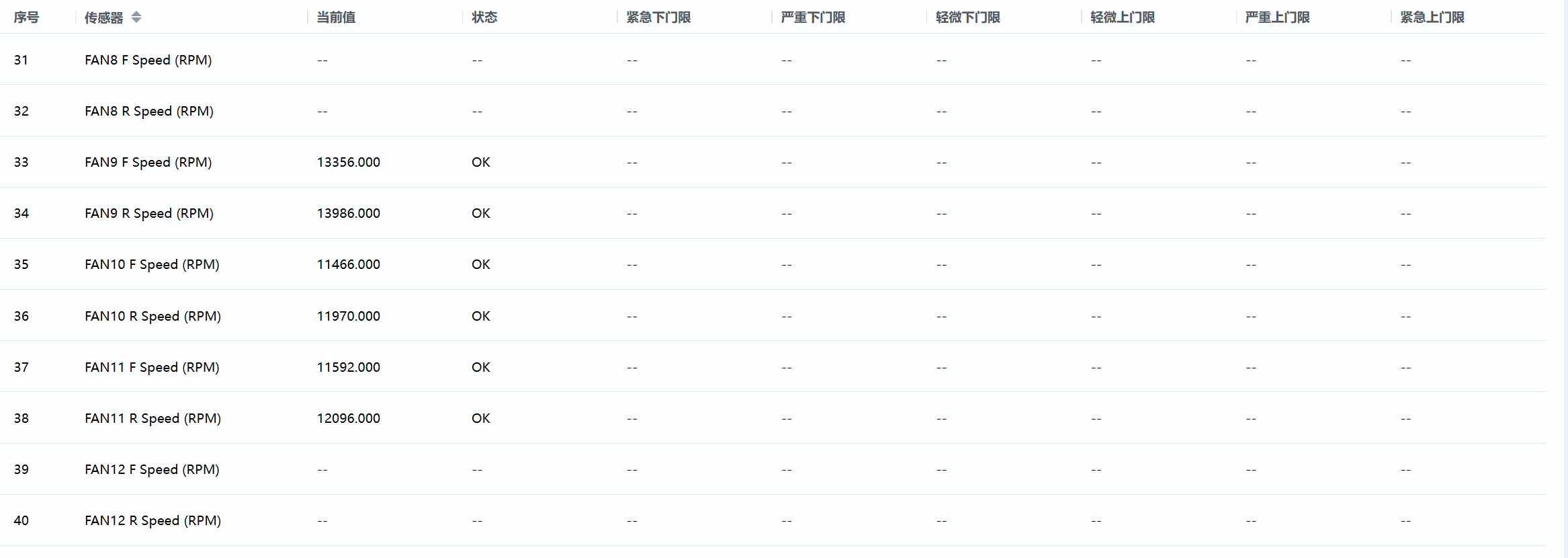Click the FAN9 R value 13986.000
Screen dimensions: 1568x558
pyautogui.click(x=349, y=213)
